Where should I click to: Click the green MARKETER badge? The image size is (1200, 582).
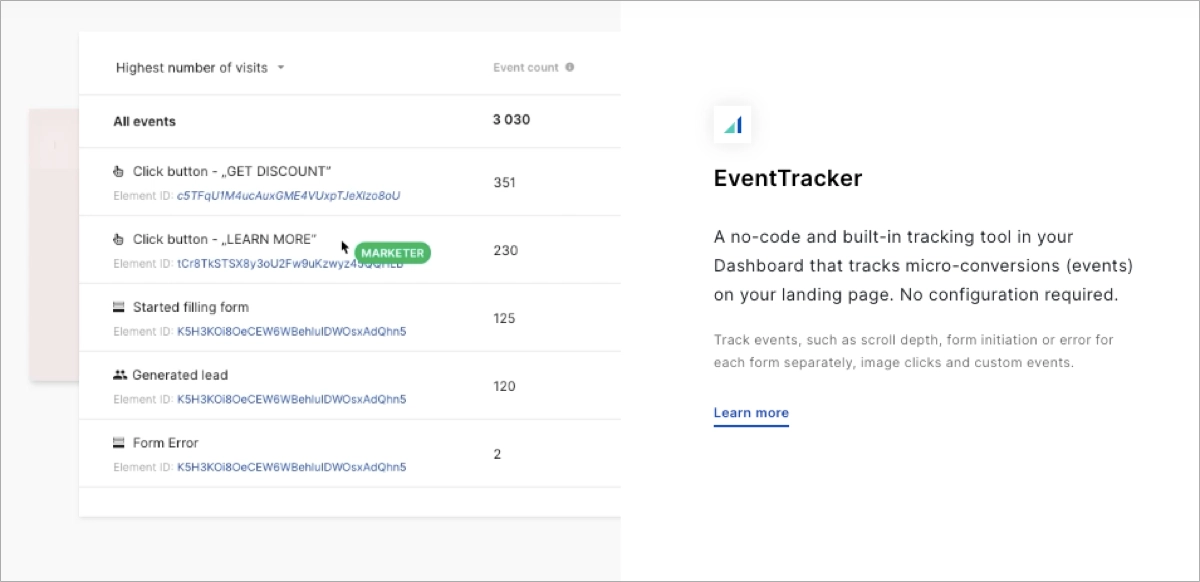(x=393, y=253)
